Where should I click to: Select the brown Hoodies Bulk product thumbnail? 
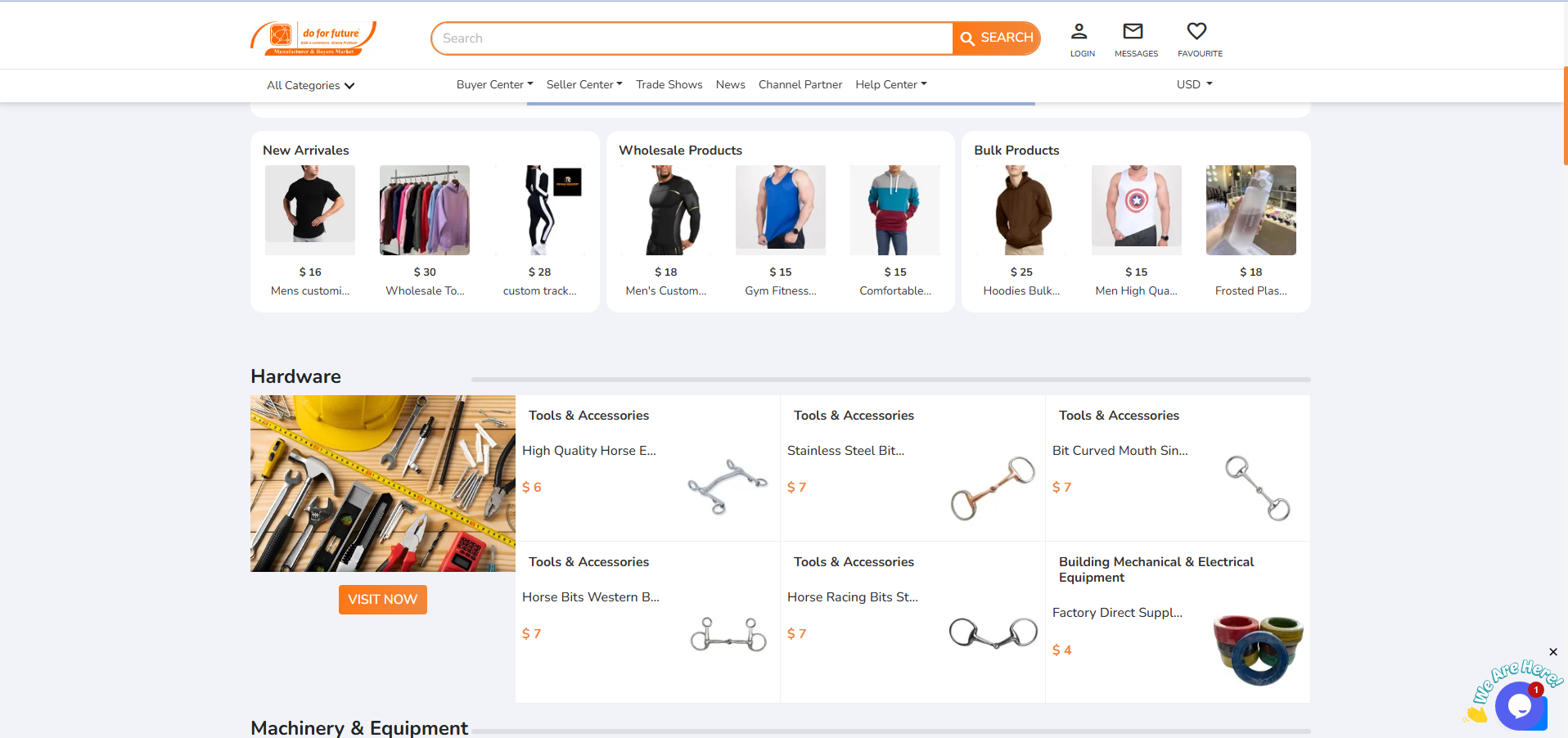[x=1021, y=210]
